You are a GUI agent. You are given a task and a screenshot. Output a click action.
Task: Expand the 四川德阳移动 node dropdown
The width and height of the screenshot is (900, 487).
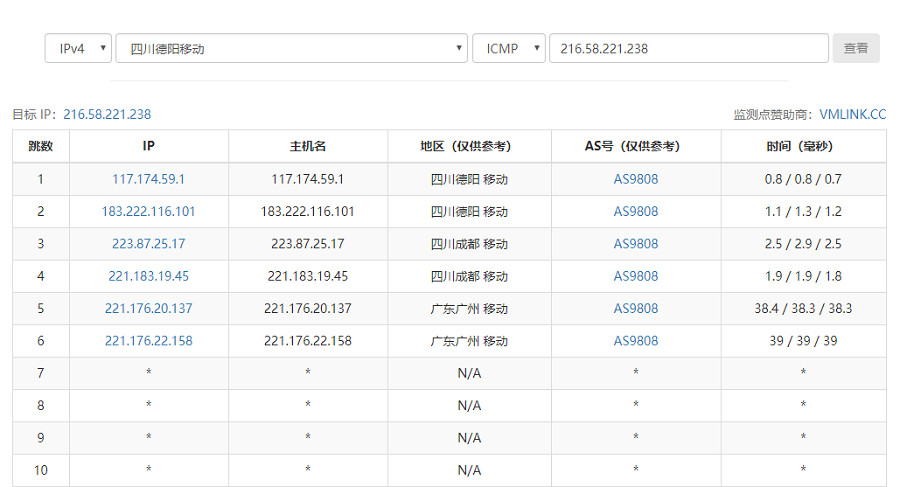click(x=291, y=48)
